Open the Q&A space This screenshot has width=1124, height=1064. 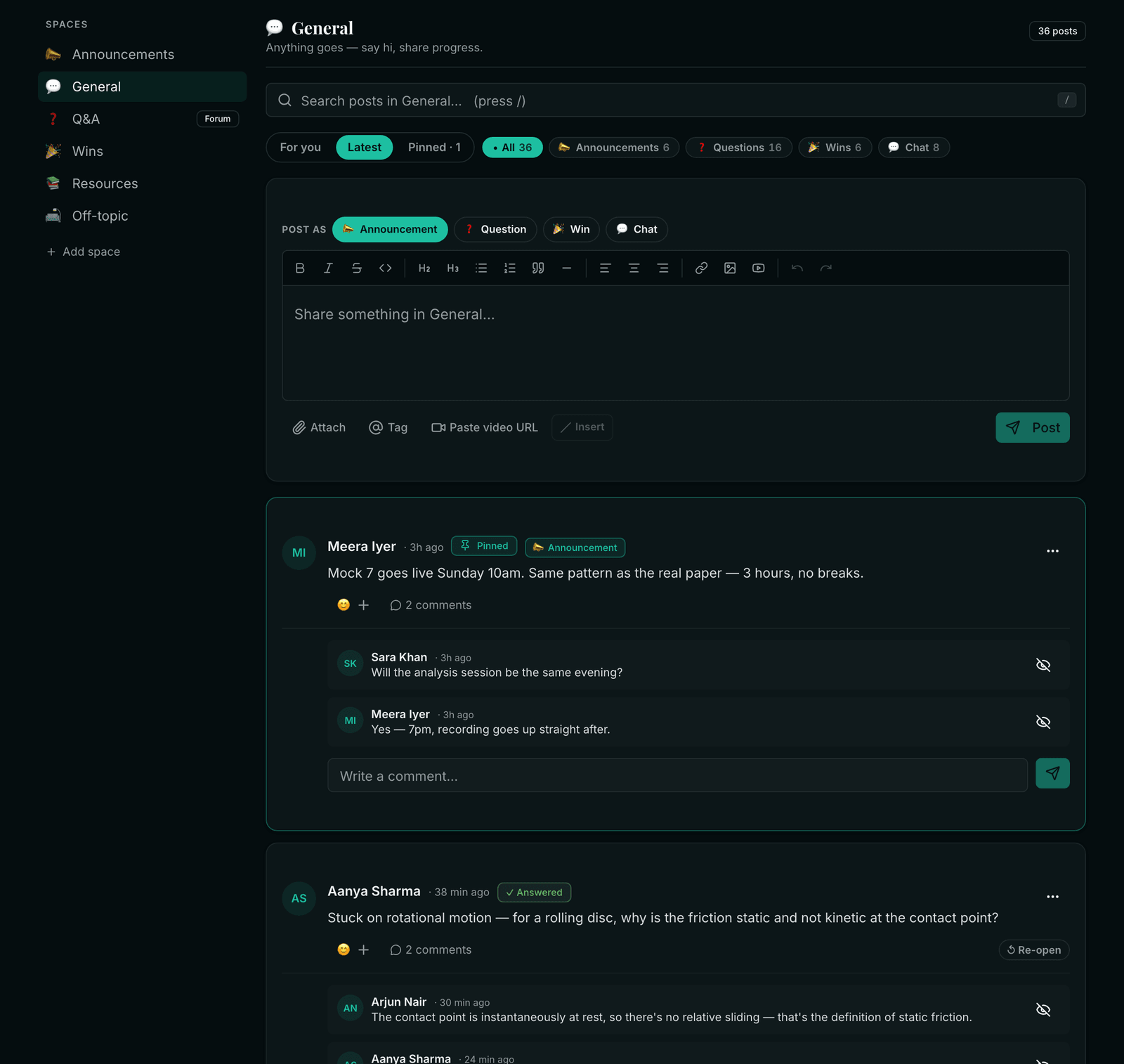[142, 119]
